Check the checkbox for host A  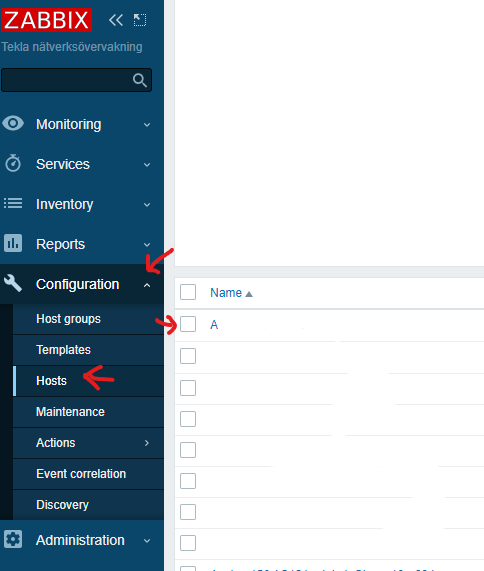point(188,324)
